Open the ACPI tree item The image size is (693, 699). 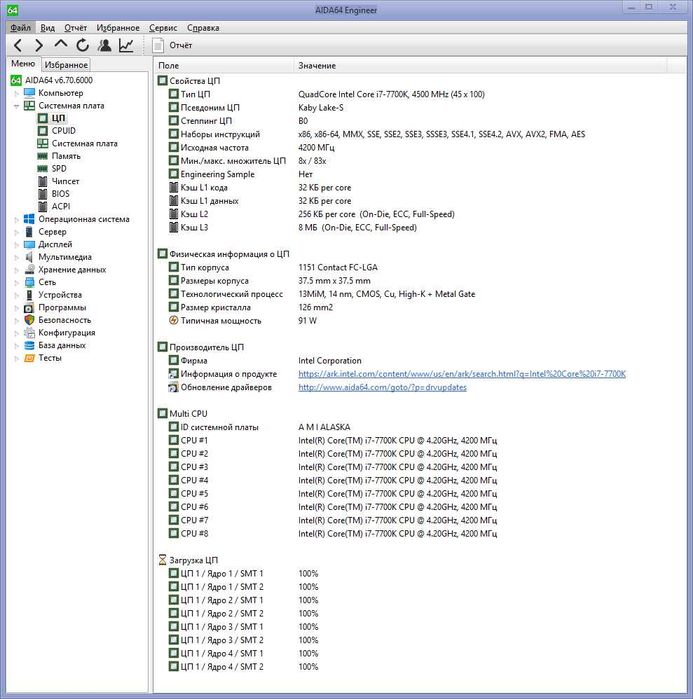point(54,206)
